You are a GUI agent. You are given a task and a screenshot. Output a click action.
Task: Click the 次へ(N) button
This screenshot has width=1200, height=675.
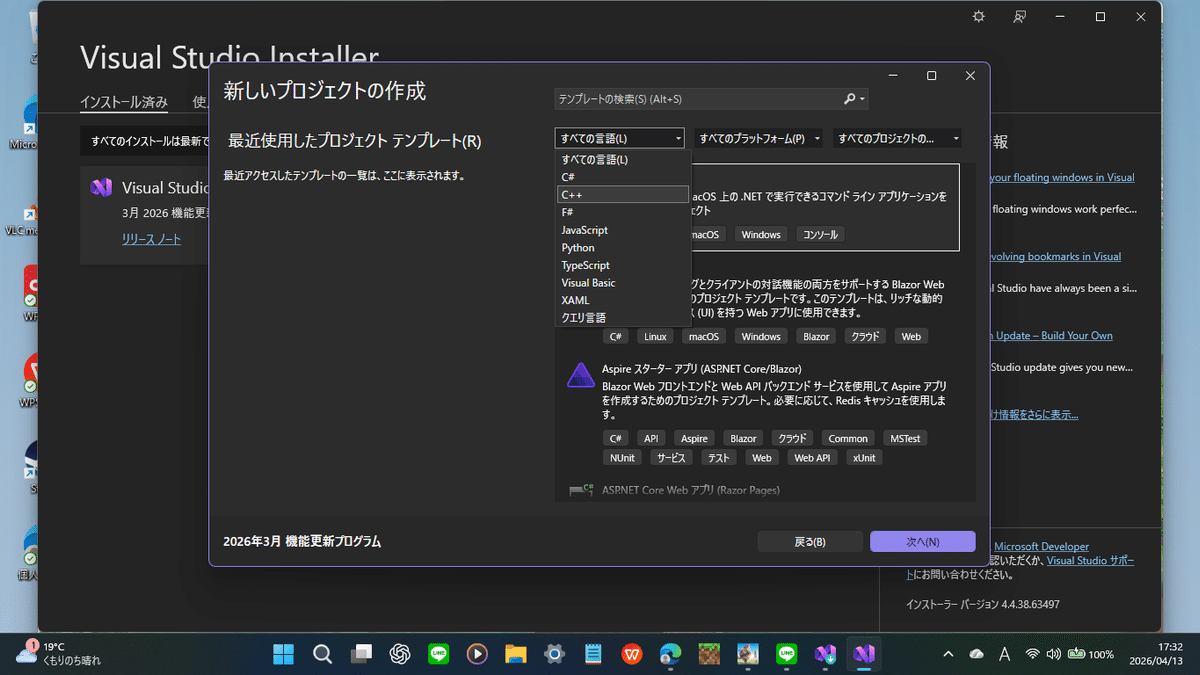click(x=922, y=541)
